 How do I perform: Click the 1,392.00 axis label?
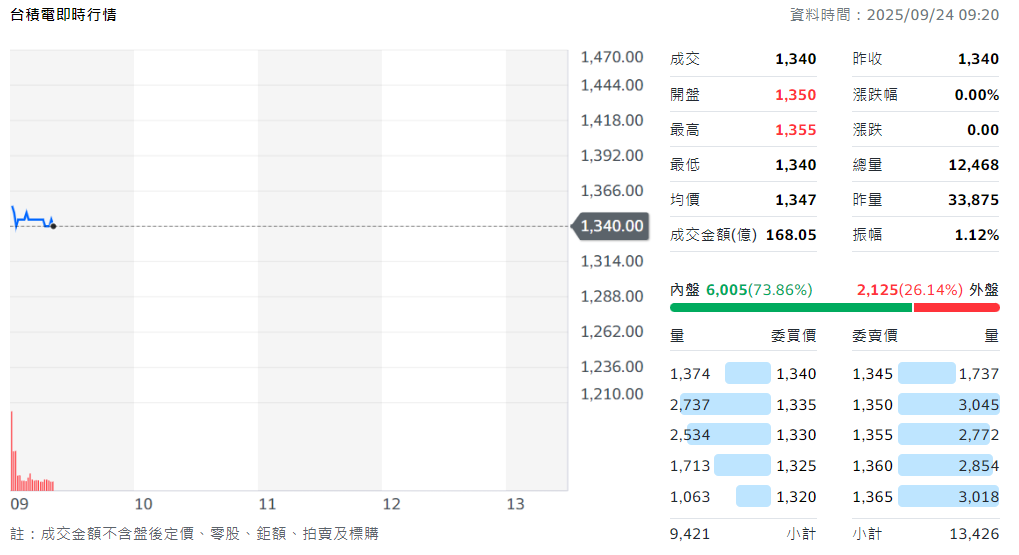pos(612,155)
